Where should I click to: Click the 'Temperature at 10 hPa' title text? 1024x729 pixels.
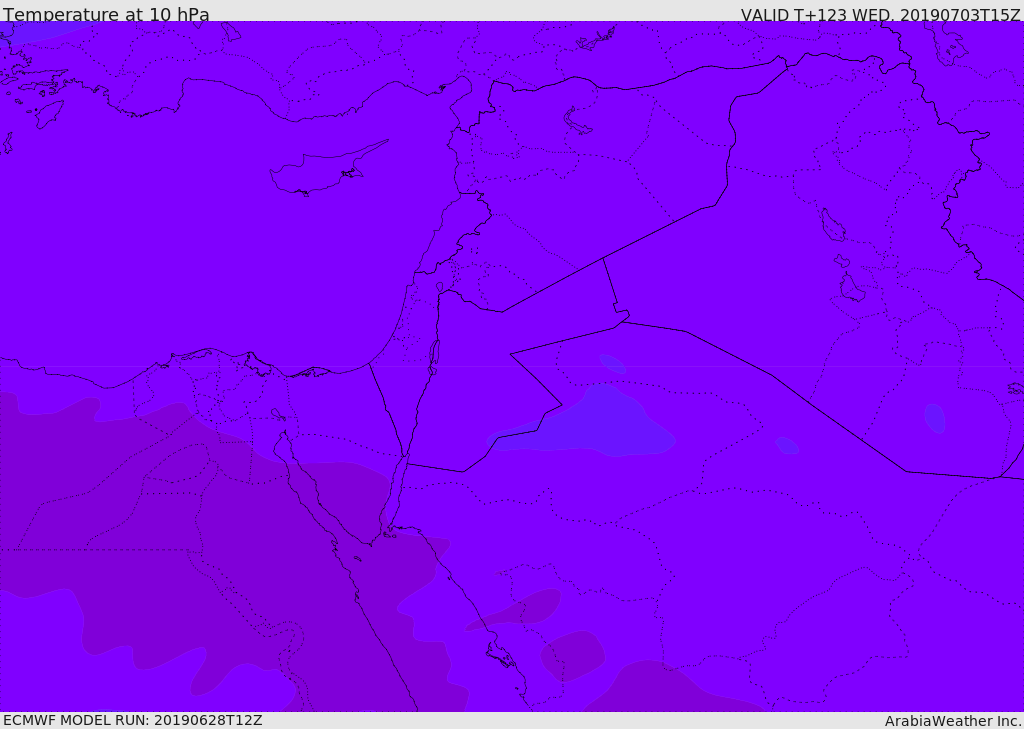point(106,14)
